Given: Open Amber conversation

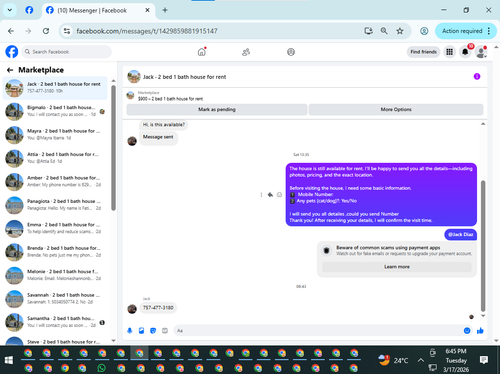Looking at the screenshot, I should tap(55, 182).
